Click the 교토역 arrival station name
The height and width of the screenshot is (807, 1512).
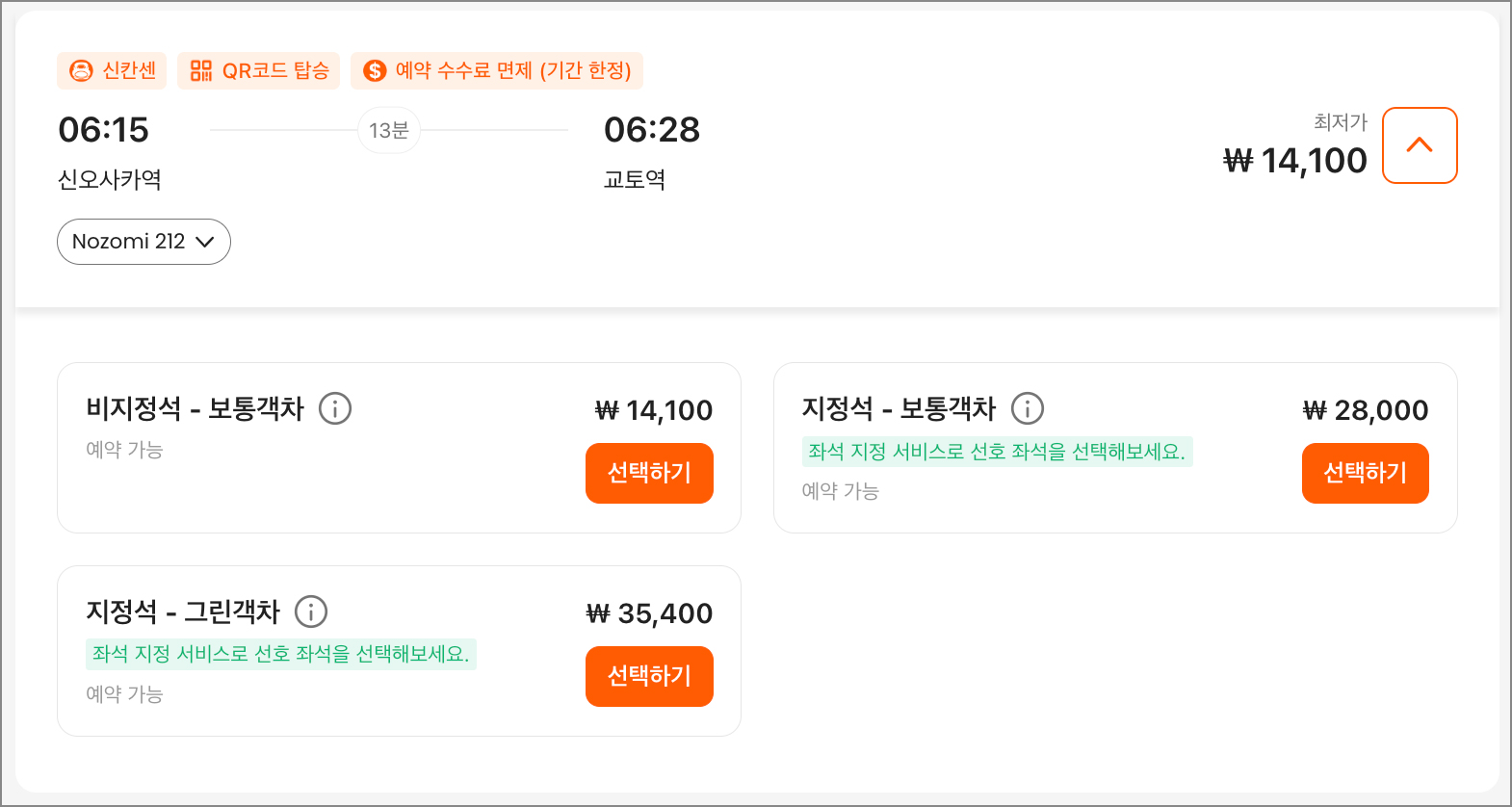point(635,180)
